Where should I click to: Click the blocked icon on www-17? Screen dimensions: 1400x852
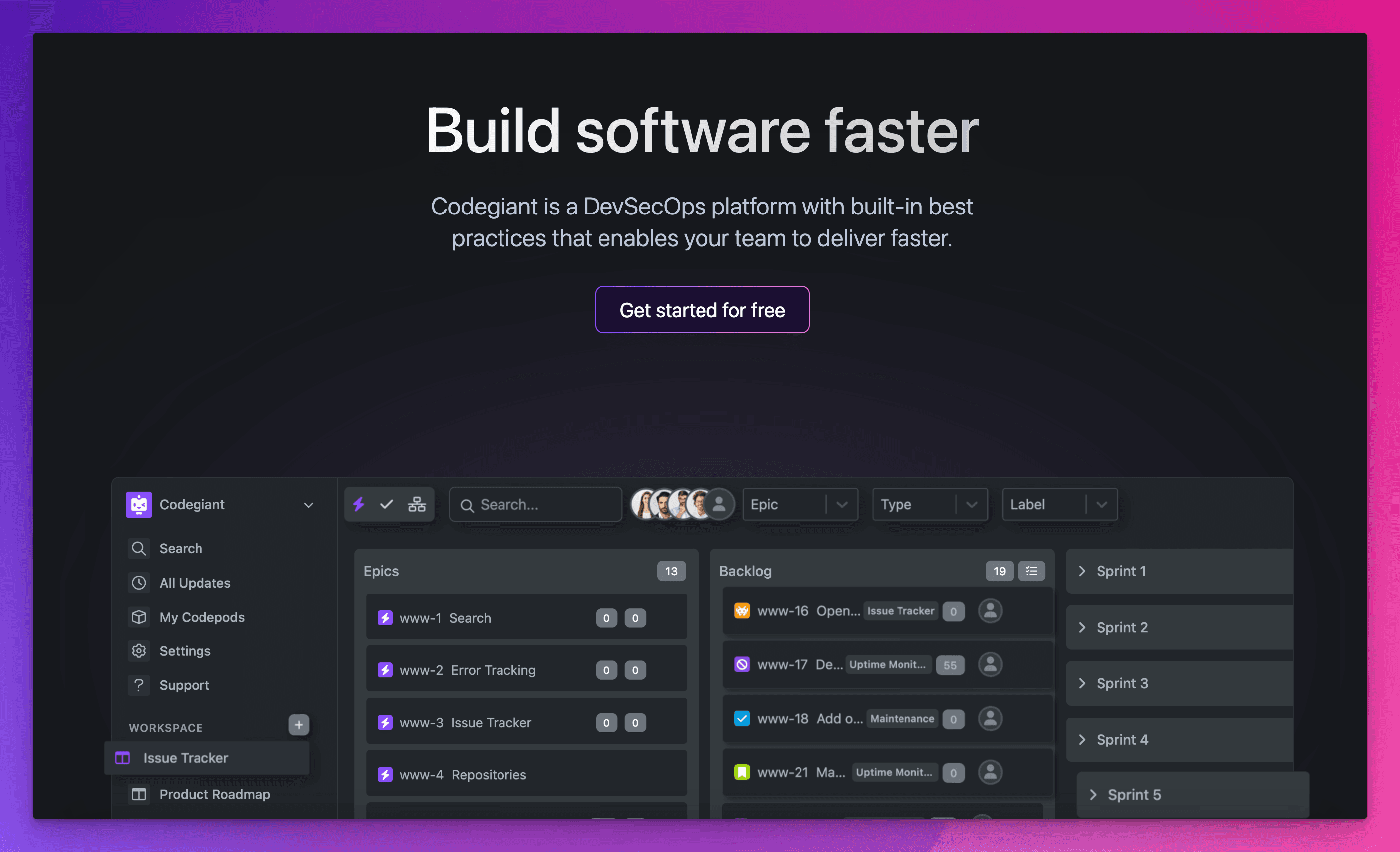741,664
